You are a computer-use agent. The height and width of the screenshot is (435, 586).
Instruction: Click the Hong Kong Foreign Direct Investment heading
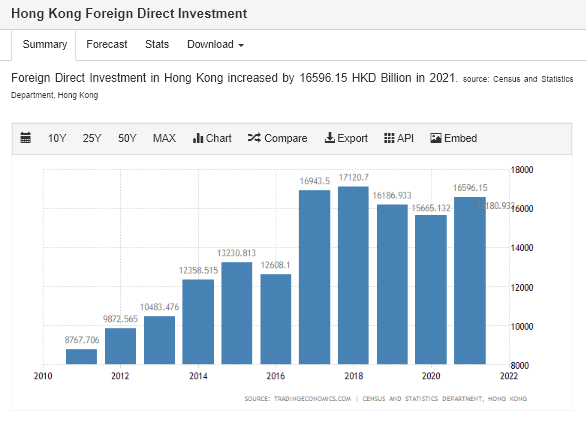129,13
